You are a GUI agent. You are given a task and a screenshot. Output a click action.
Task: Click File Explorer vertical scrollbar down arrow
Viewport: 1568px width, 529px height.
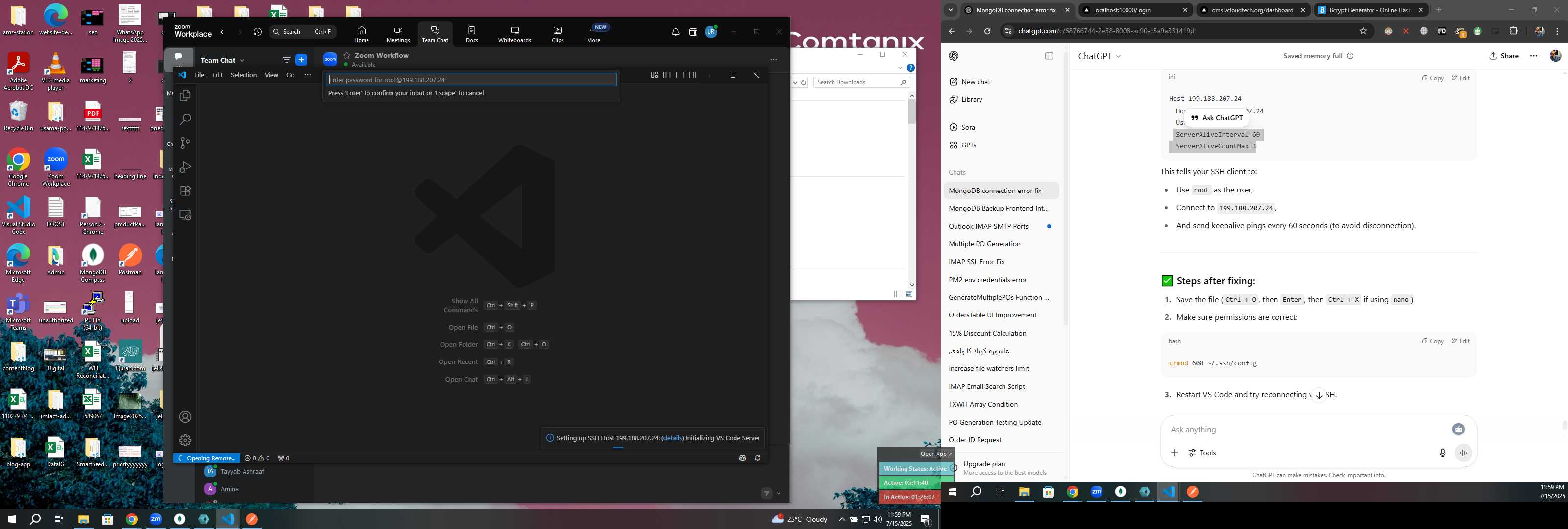912,284
